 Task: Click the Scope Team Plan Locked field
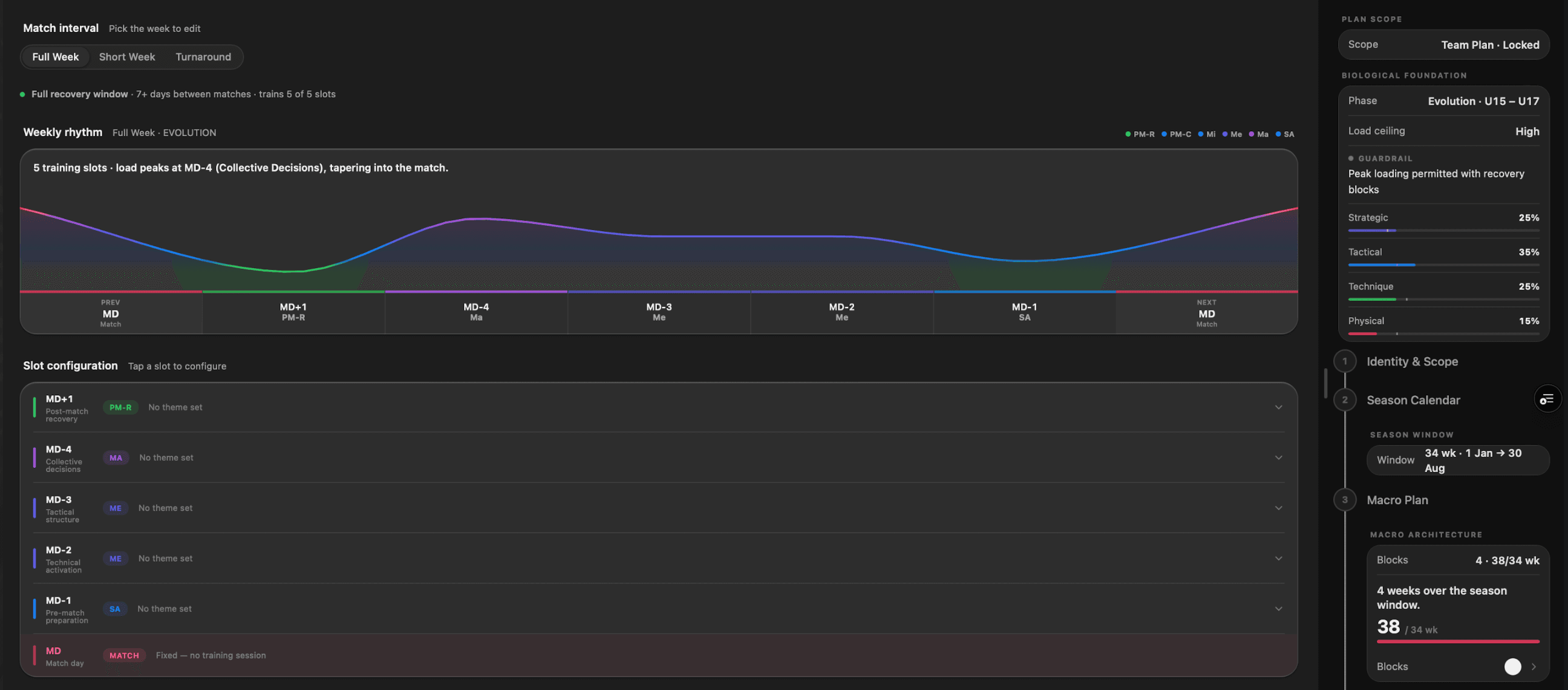pyautogui.click(x=1443, y=44)
